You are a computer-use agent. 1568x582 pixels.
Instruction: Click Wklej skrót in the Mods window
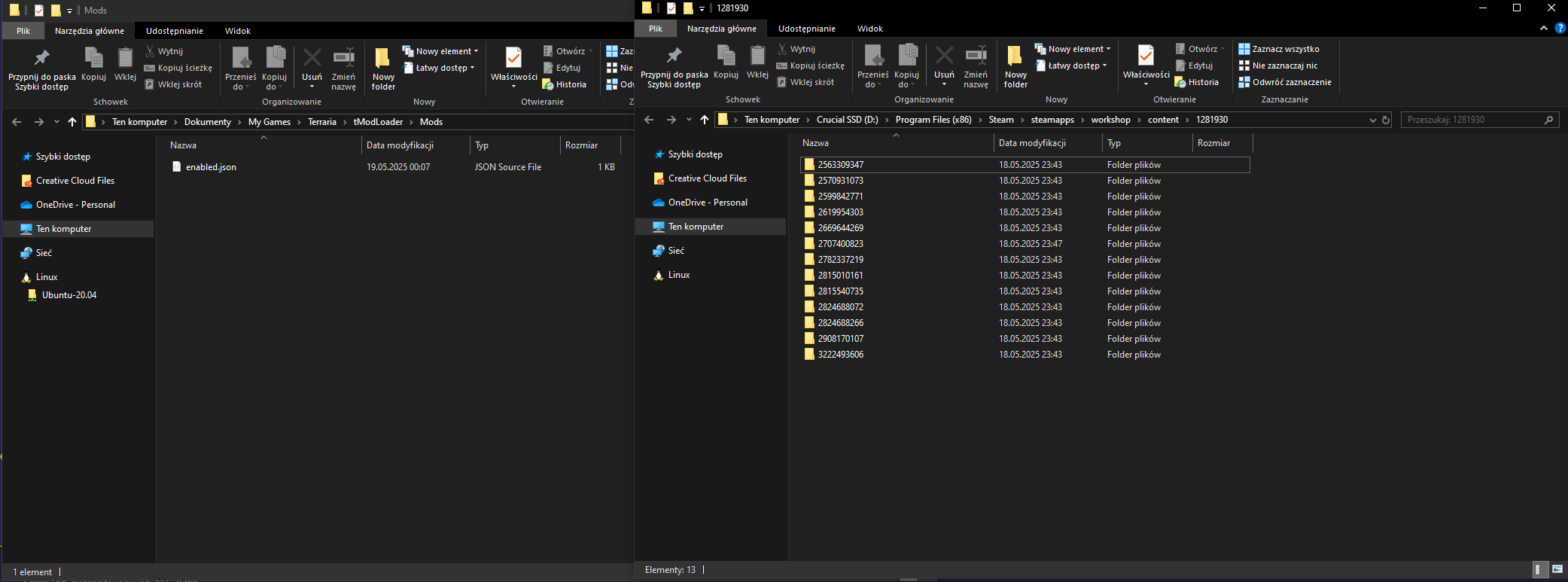pos(173,84)
